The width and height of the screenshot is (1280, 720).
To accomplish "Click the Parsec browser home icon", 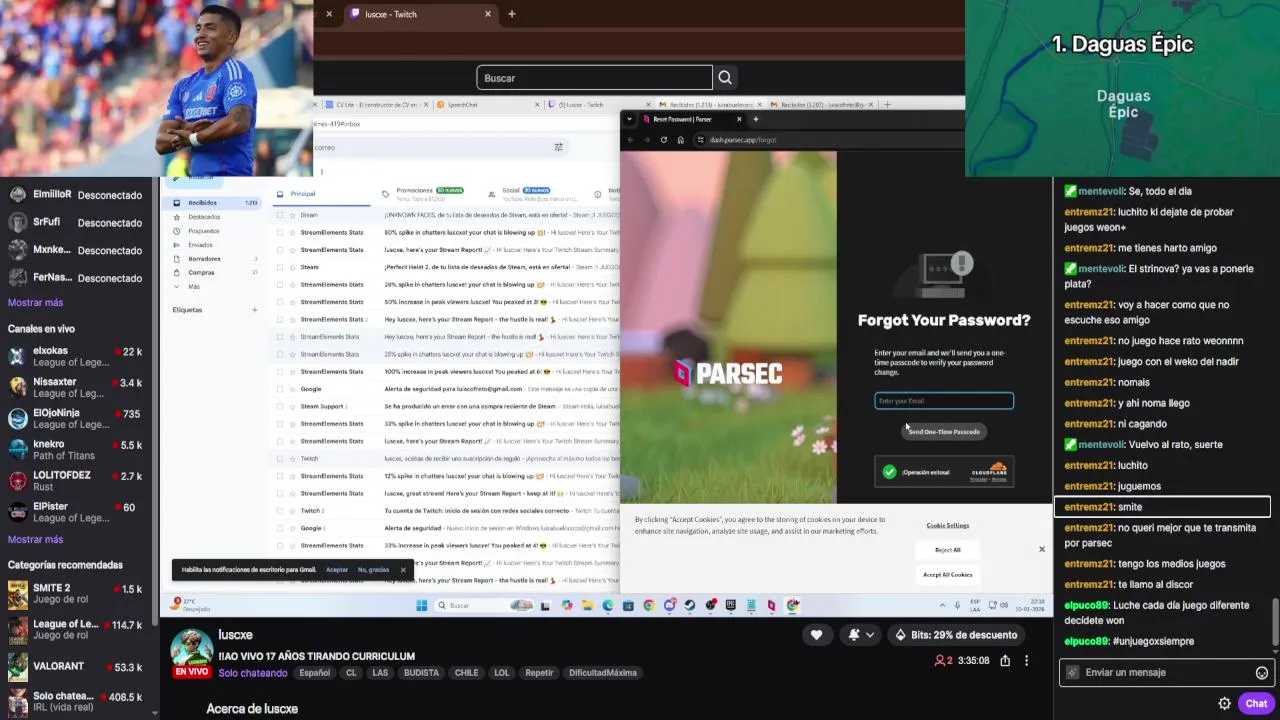I will [x=681, y=140].
